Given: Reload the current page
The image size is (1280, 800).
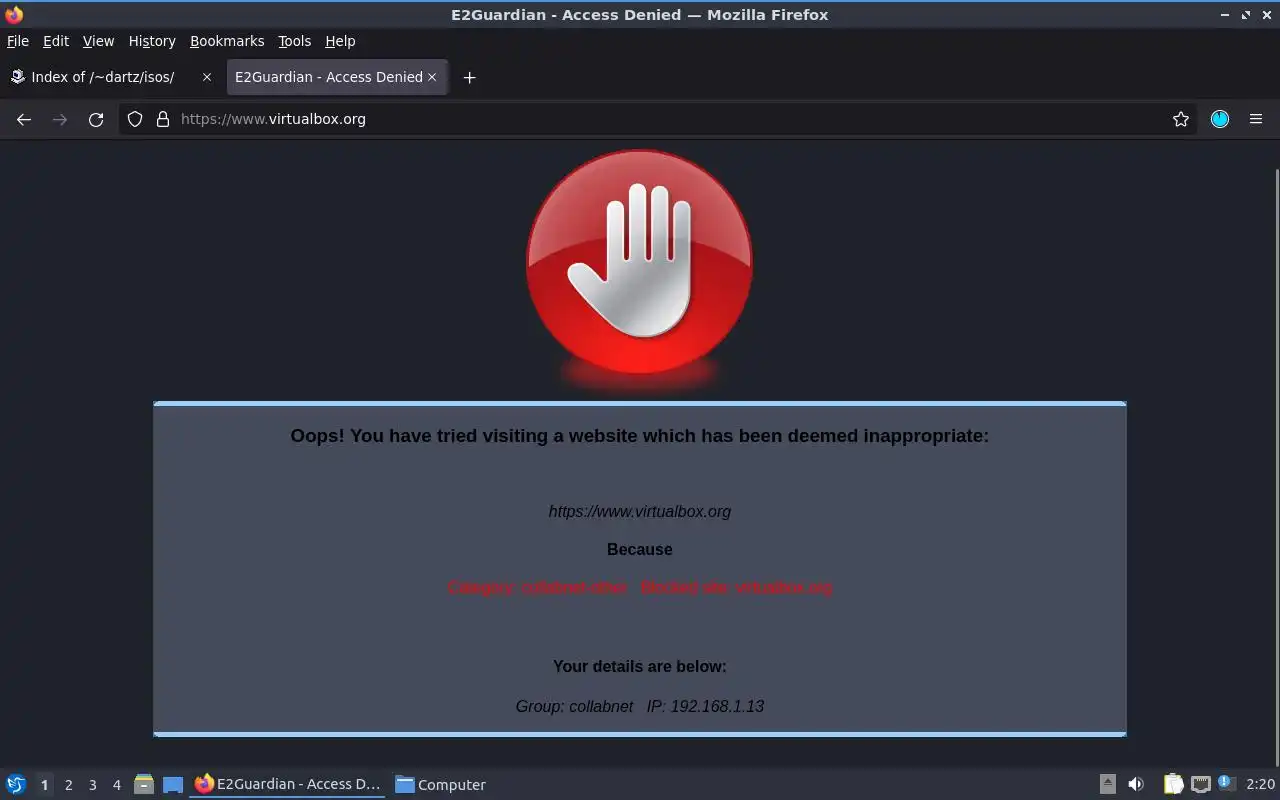Looking at the screenshot, I should (96, 119).
